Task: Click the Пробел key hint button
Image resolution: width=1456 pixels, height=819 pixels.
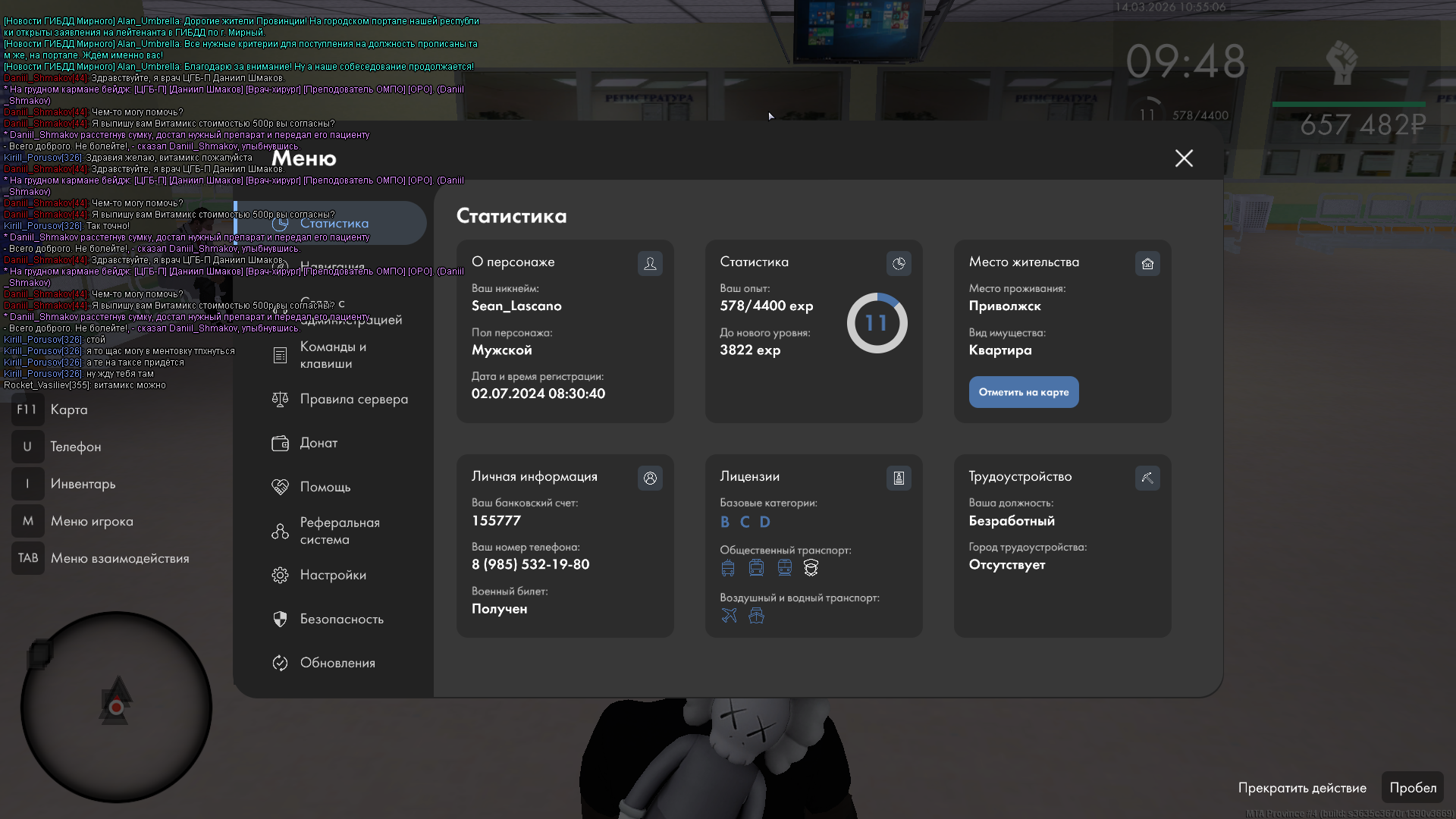Action: click(1412, 788)
